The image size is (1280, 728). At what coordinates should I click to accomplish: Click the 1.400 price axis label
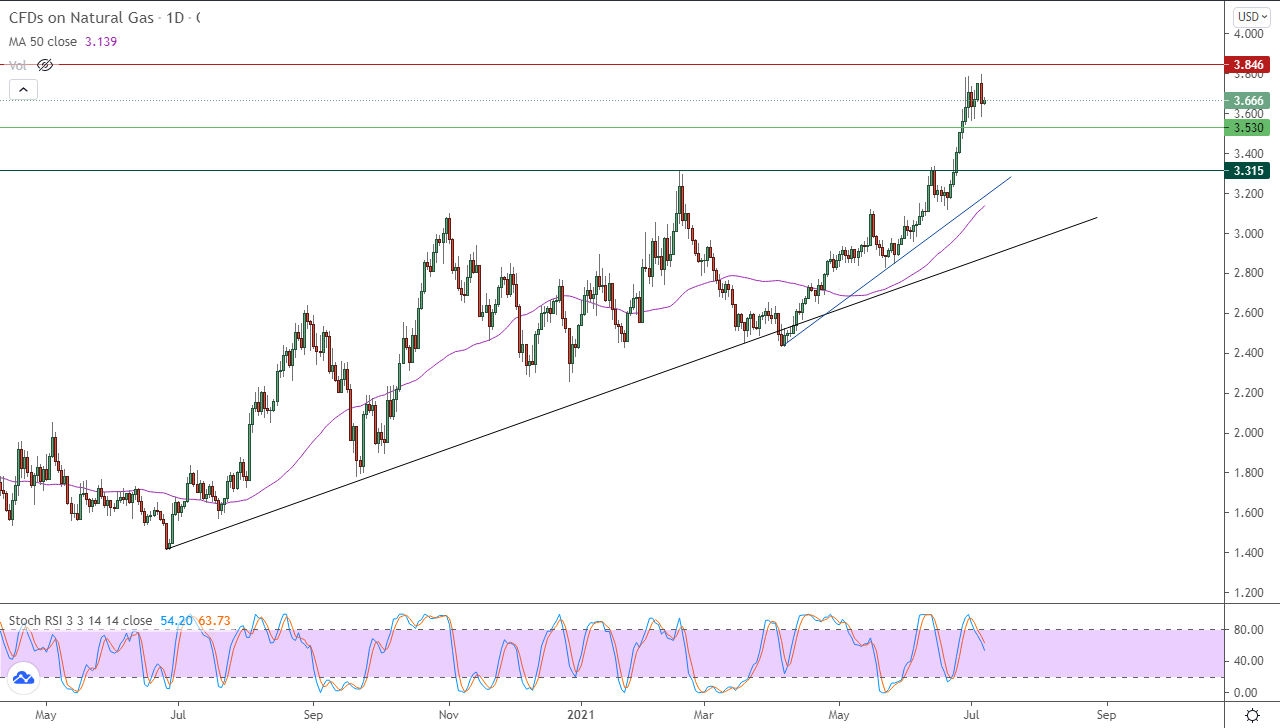pyautogui.click(x=1248, y=553)
